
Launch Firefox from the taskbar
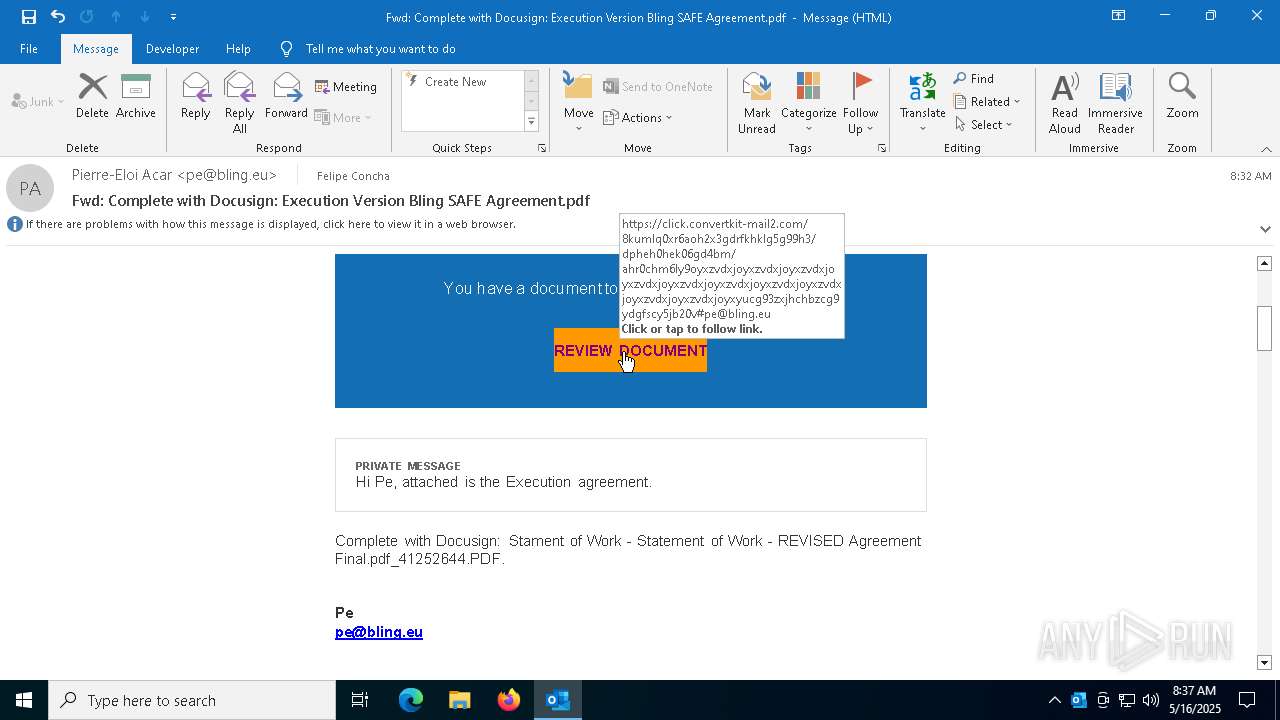[x=509, y=700]
